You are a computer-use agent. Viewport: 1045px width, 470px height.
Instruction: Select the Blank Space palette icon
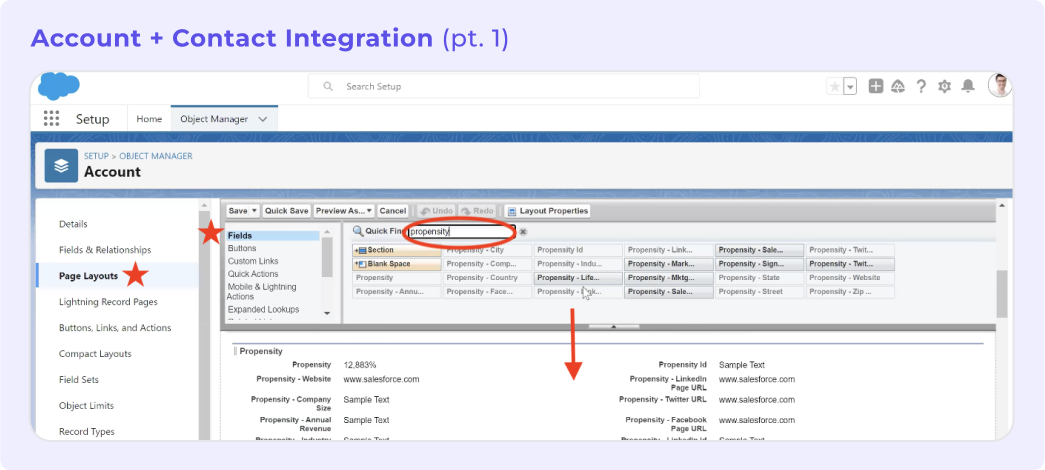(x=361, y=264)
